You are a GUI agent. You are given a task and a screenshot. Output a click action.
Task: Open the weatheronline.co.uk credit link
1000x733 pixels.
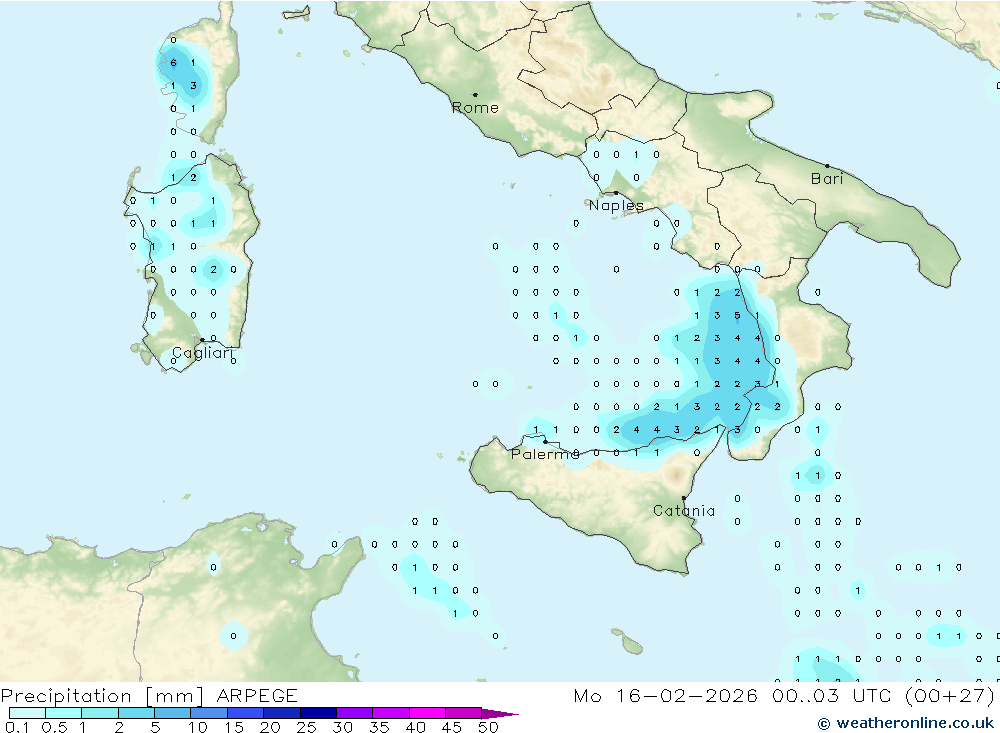point(906,723)
